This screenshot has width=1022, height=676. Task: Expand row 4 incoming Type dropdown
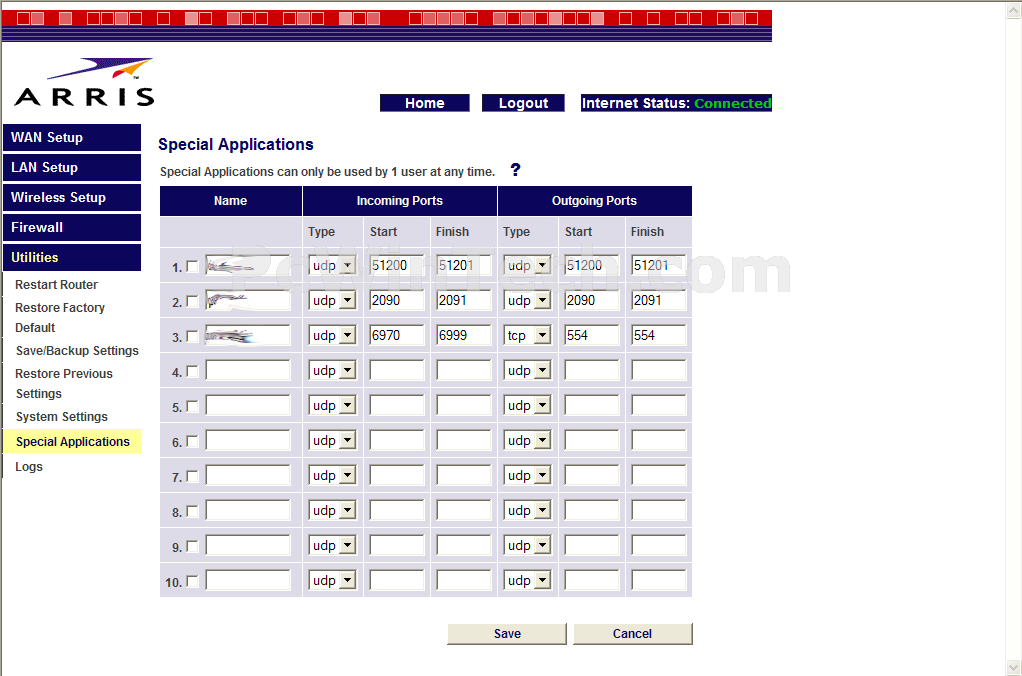pos(332,370)
